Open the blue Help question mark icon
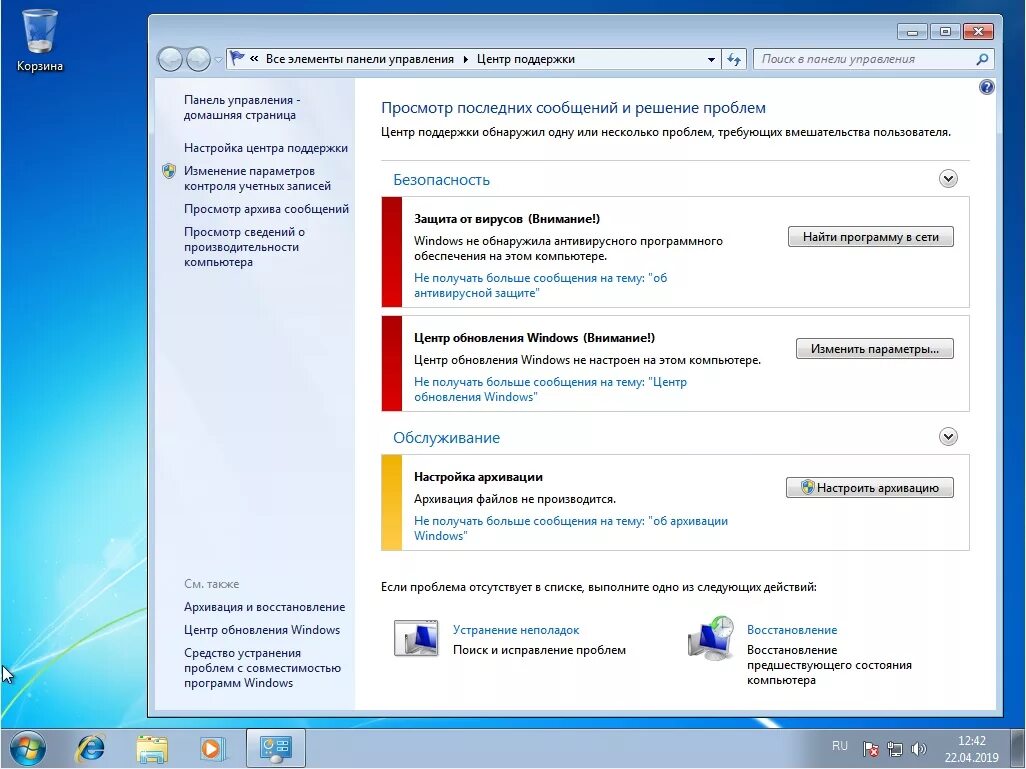 click(x=987, y=87)
